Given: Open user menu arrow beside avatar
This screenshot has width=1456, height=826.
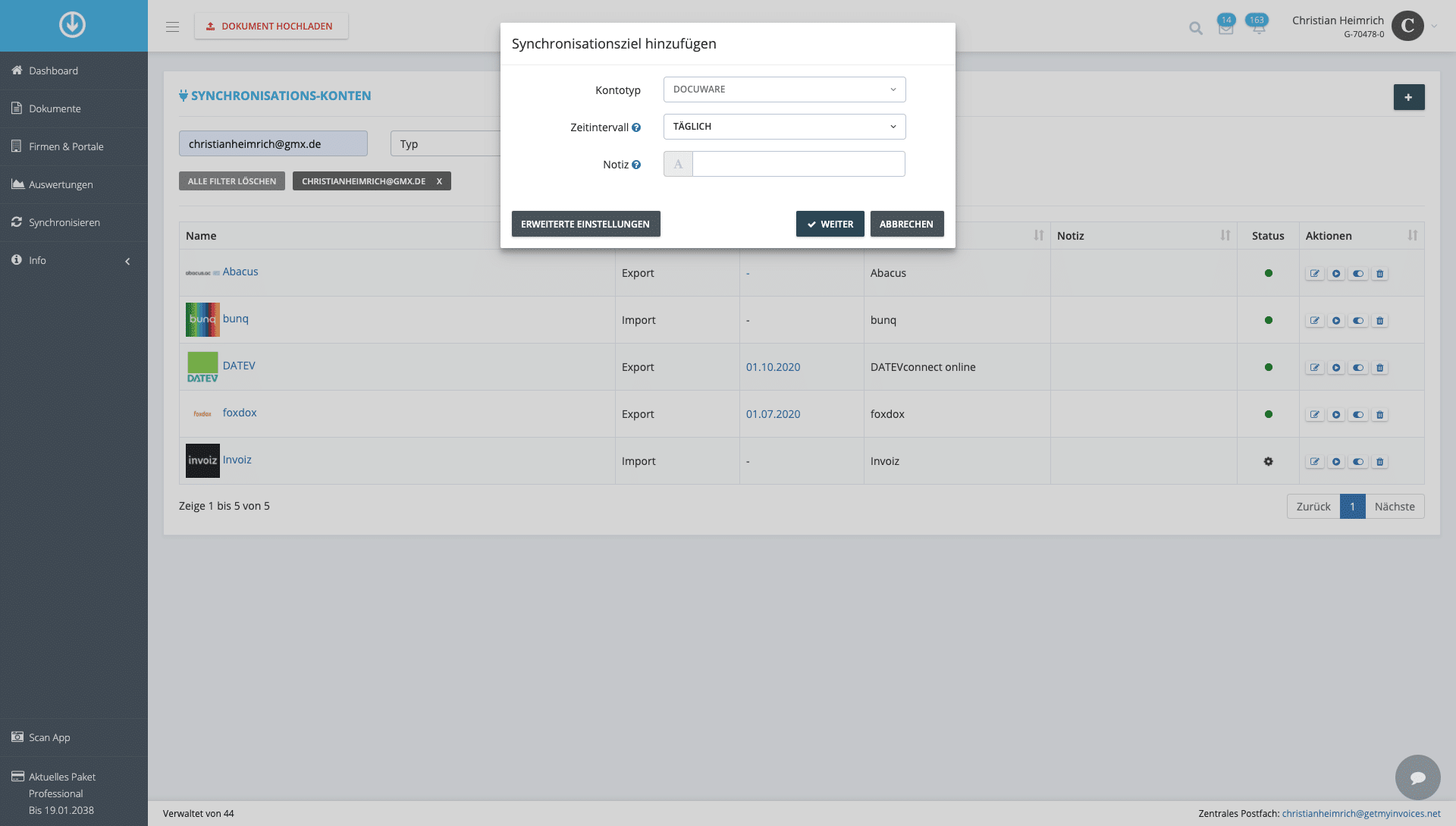Looking at the screenshot, I should pos(1434,27).
